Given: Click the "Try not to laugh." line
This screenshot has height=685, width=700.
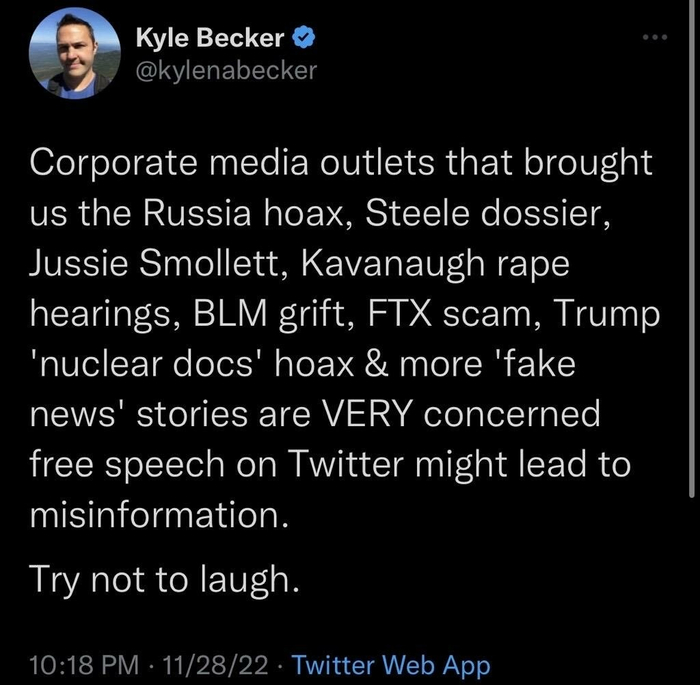Looking at the screenshot, I should tap(165, 577).
